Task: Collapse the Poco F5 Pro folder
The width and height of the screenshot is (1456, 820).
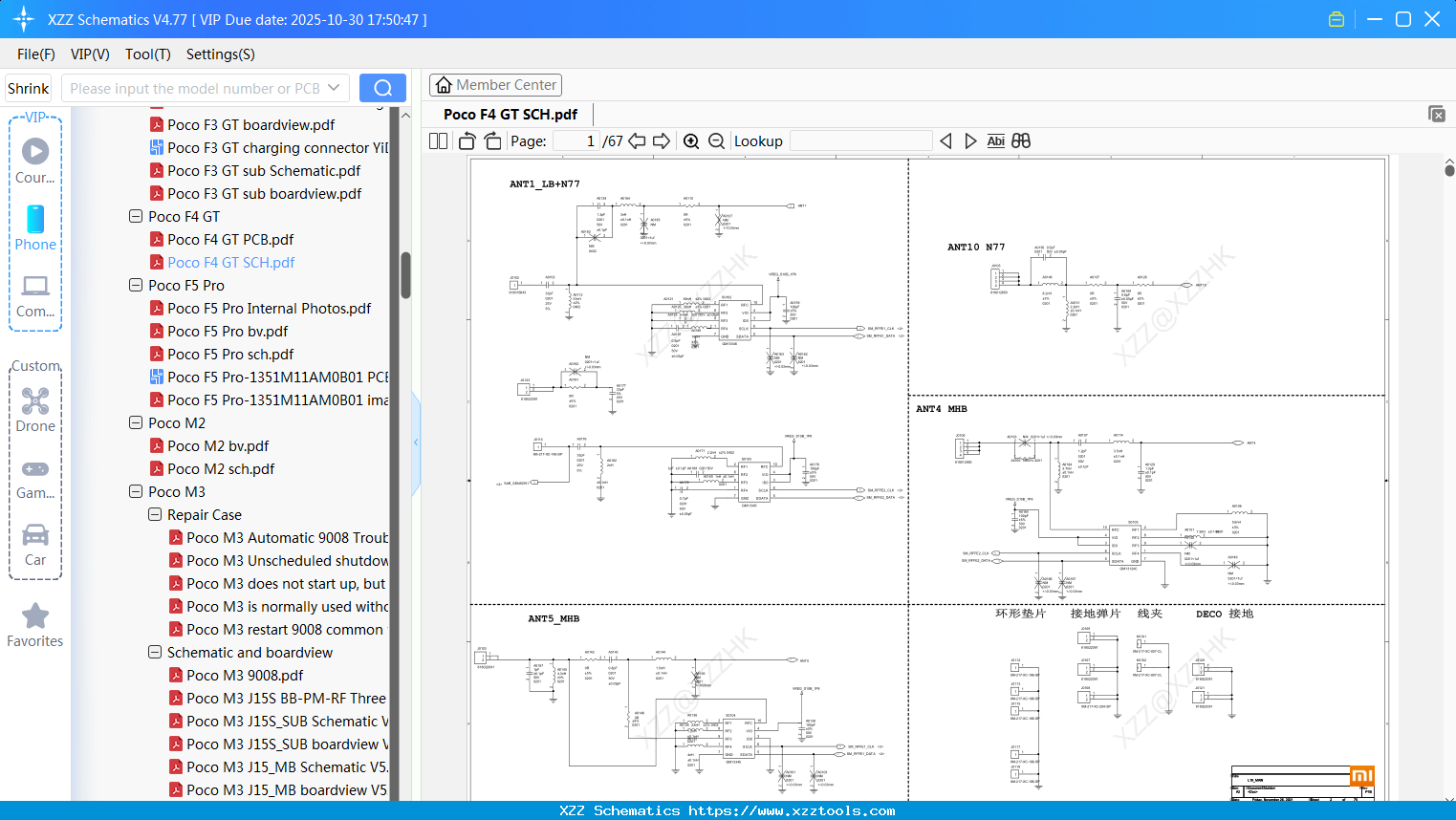Action: [x=136, y=285]
